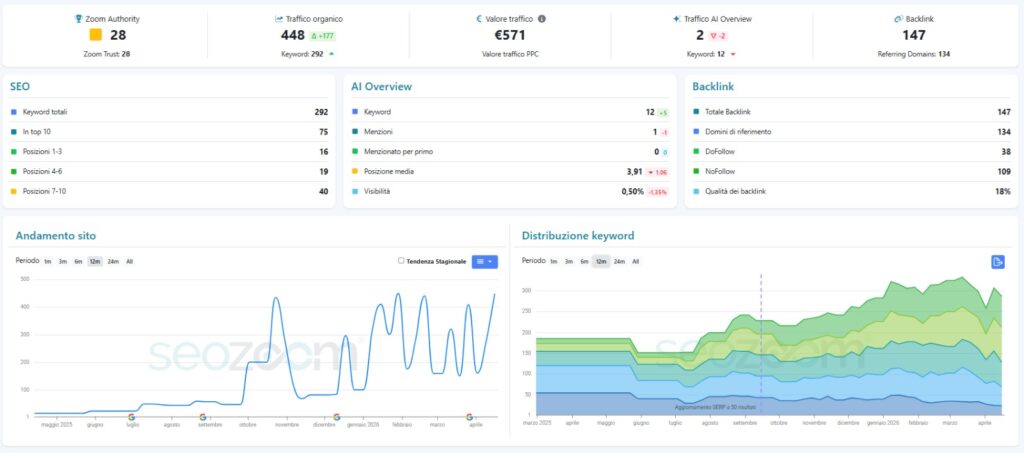
Task: Switch Andamento sito period to 1m
Action: pyautogui.click(x=47, y=261)
